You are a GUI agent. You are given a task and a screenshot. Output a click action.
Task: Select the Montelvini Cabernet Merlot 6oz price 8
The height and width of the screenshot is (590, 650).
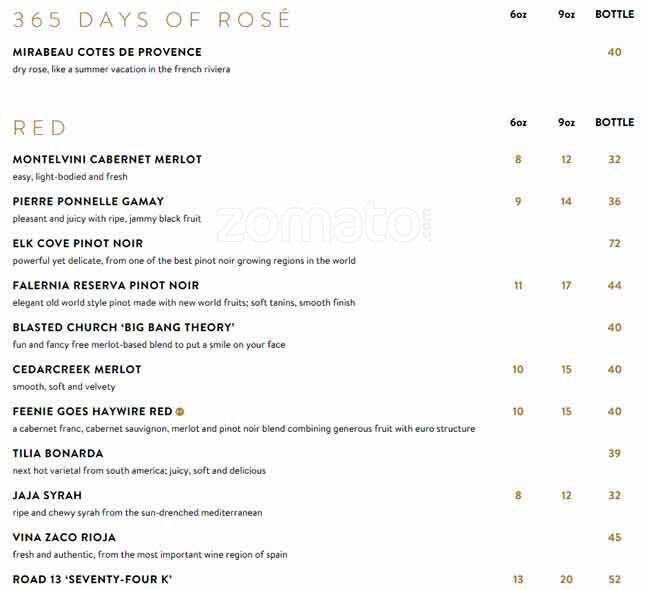[518, 160]
